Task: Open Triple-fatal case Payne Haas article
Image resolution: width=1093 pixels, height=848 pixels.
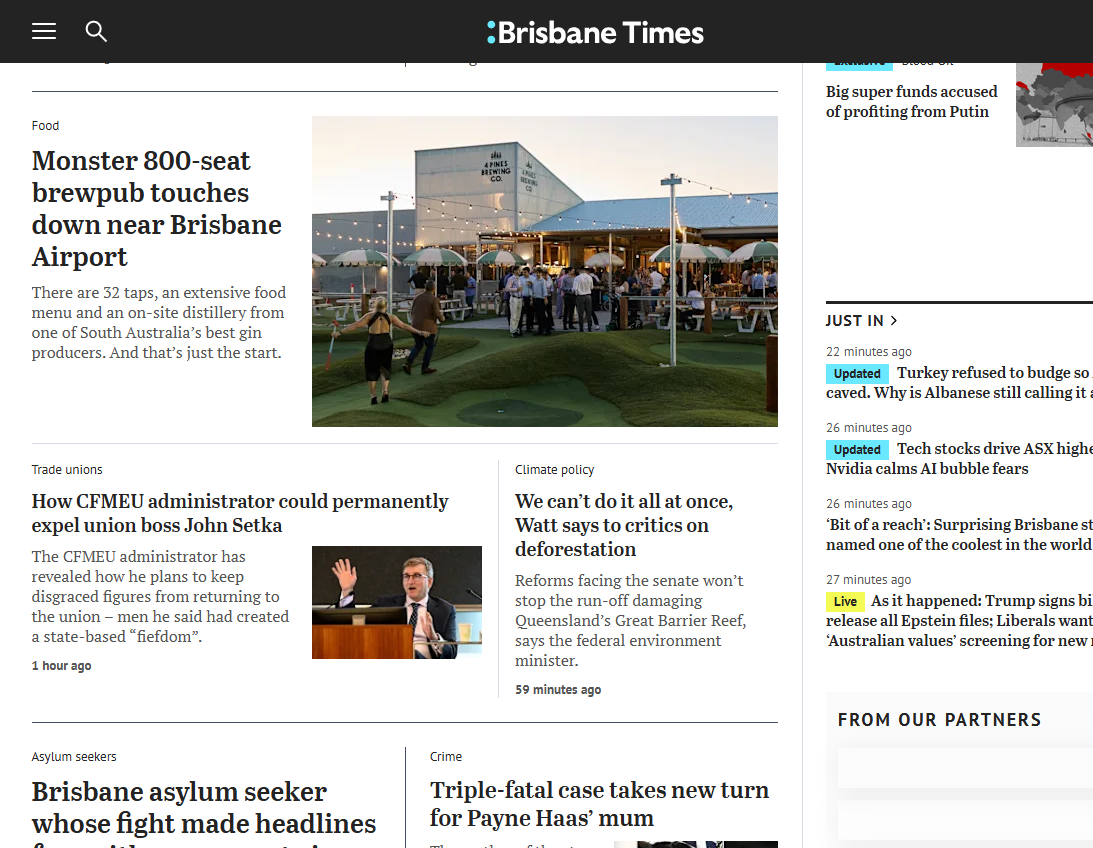Action: (x=599, y=804)
